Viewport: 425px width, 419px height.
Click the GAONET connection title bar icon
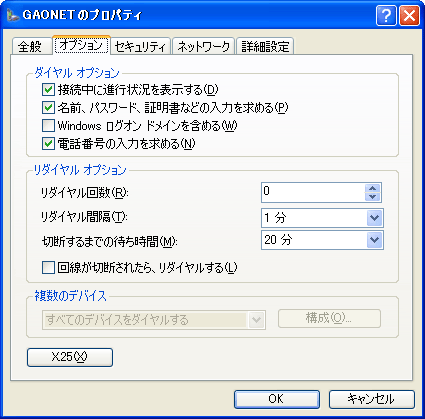coord(13,15)
